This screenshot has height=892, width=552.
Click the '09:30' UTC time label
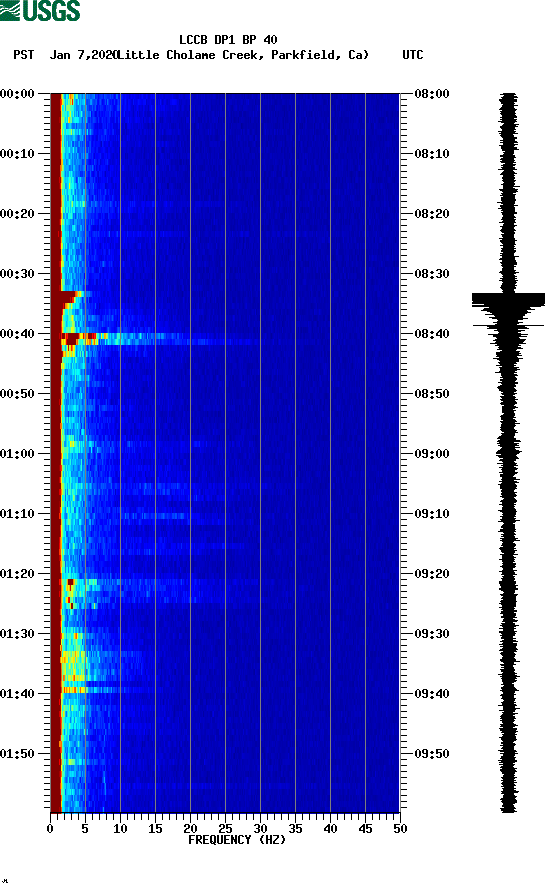pyautogui.click(x=432, y=634)
